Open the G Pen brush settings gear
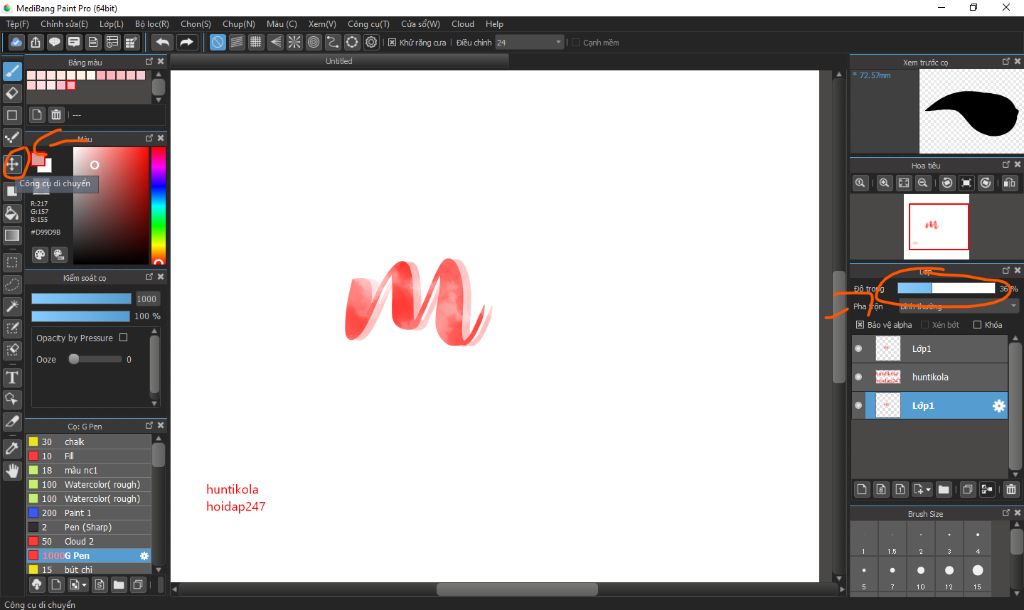The image size is (1024, 610). click(144, 556)
